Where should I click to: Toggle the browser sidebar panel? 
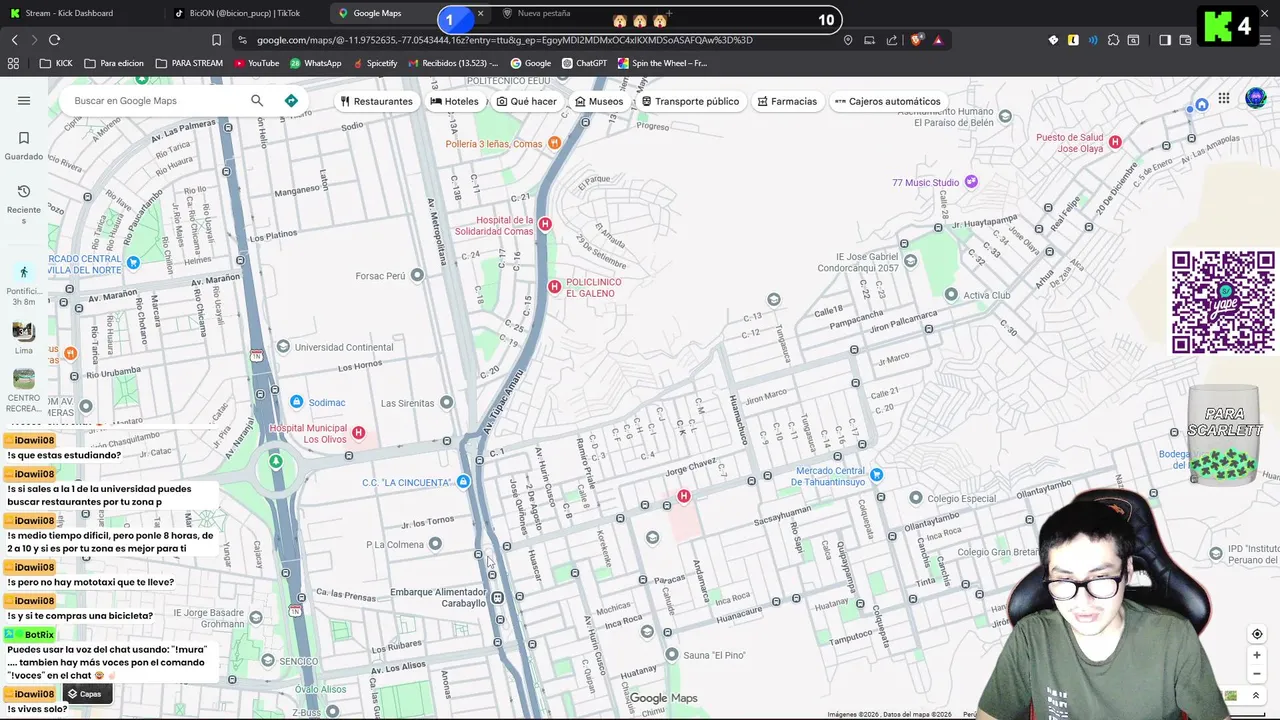[x=1165, y=40]
